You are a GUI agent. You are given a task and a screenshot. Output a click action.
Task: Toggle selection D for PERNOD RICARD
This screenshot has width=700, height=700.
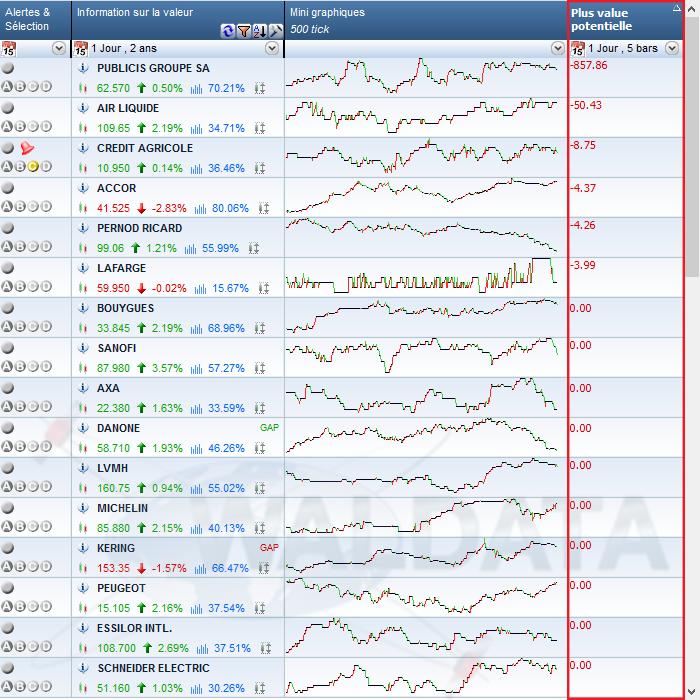[x=46, y=246]
